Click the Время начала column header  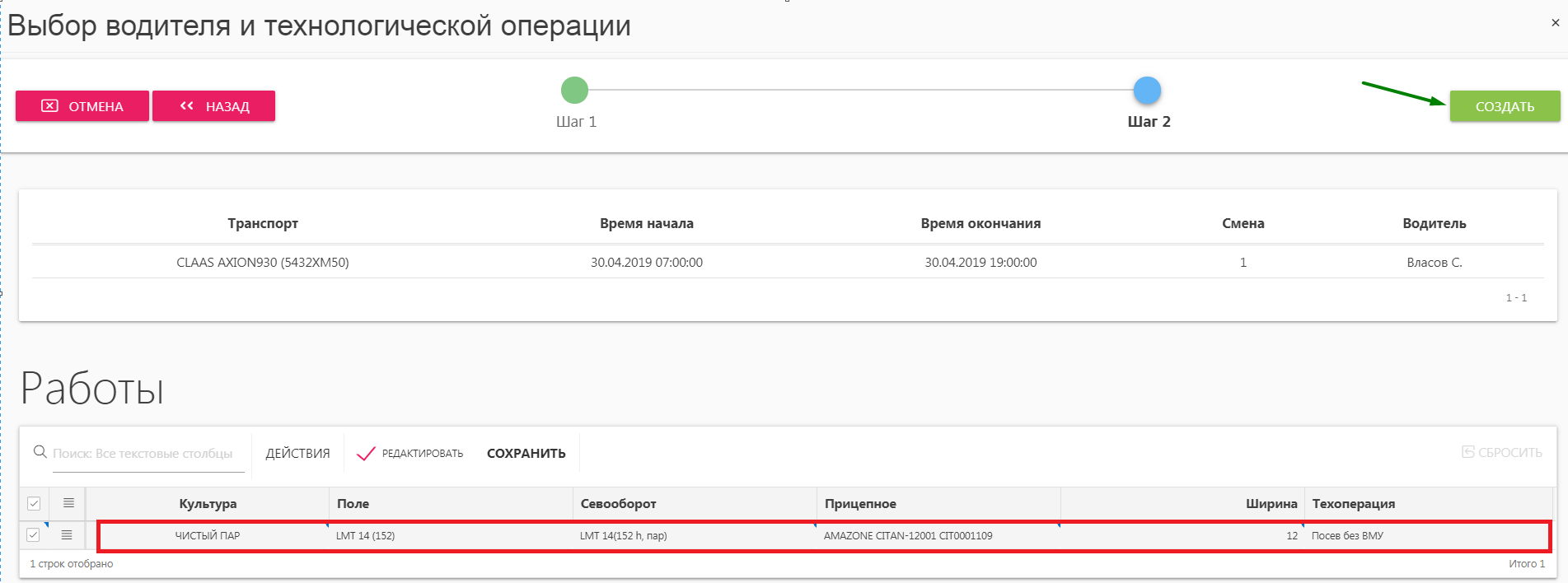pos(647,223)
